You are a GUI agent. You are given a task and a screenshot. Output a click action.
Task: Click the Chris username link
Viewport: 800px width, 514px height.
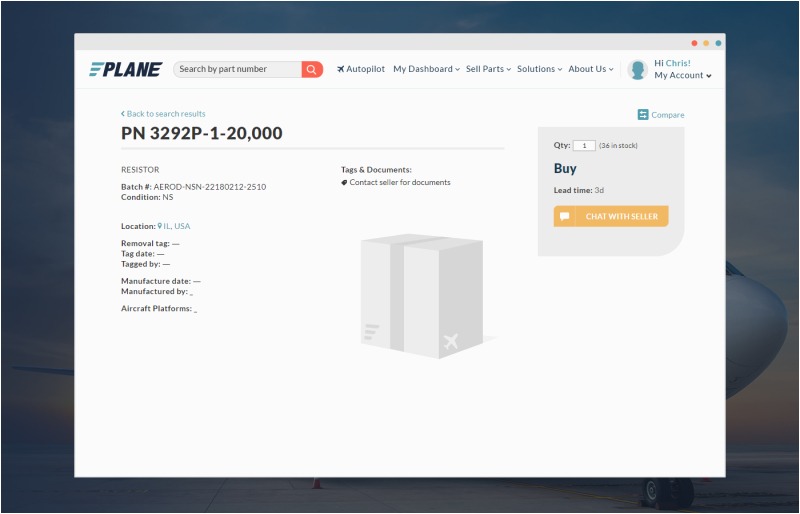point(677,63)
